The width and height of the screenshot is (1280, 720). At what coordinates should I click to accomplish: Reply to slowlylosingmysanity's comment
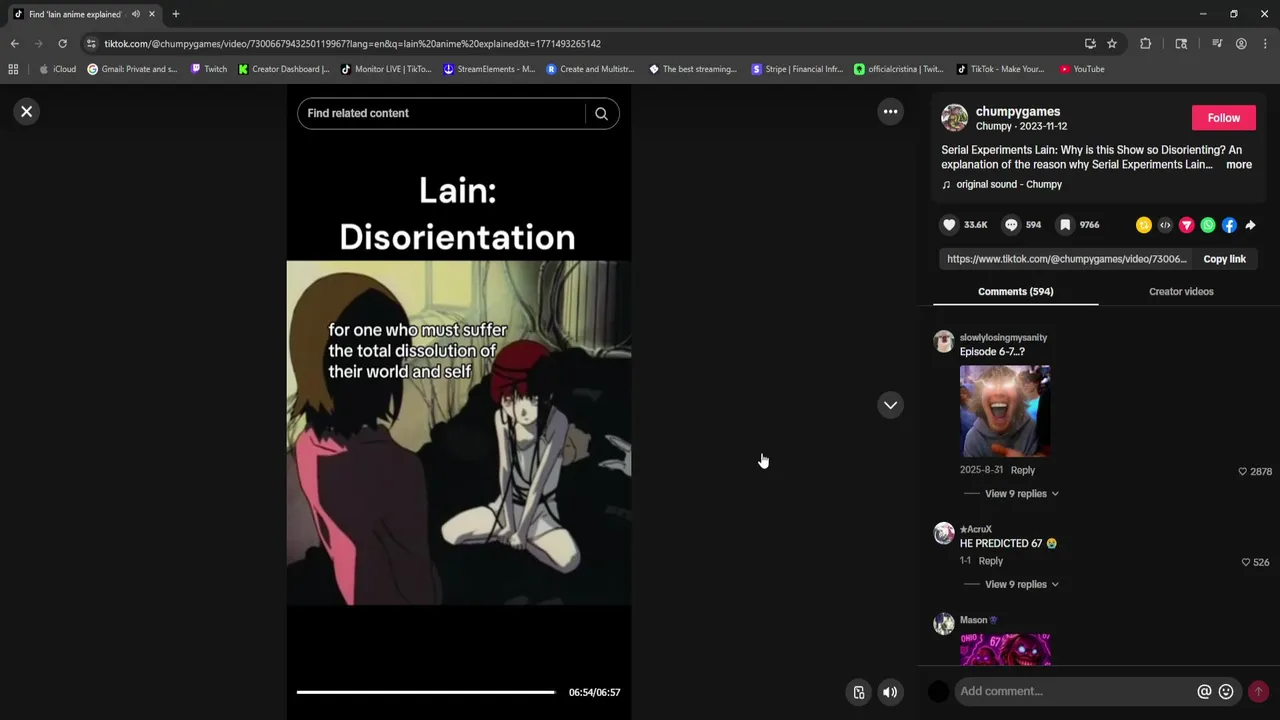1022,470
